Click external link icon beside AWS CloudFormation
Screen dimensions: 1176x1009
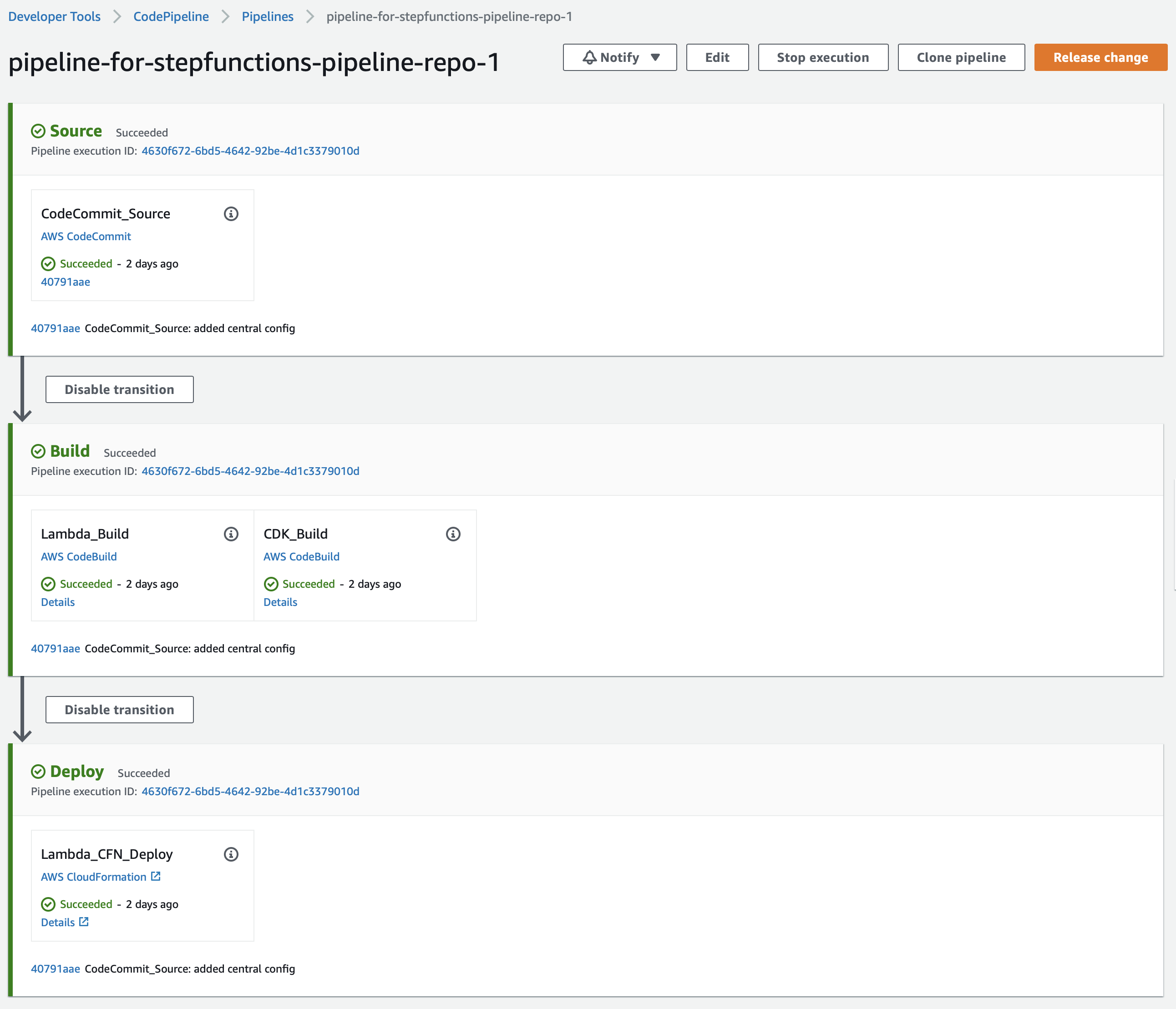156,876
